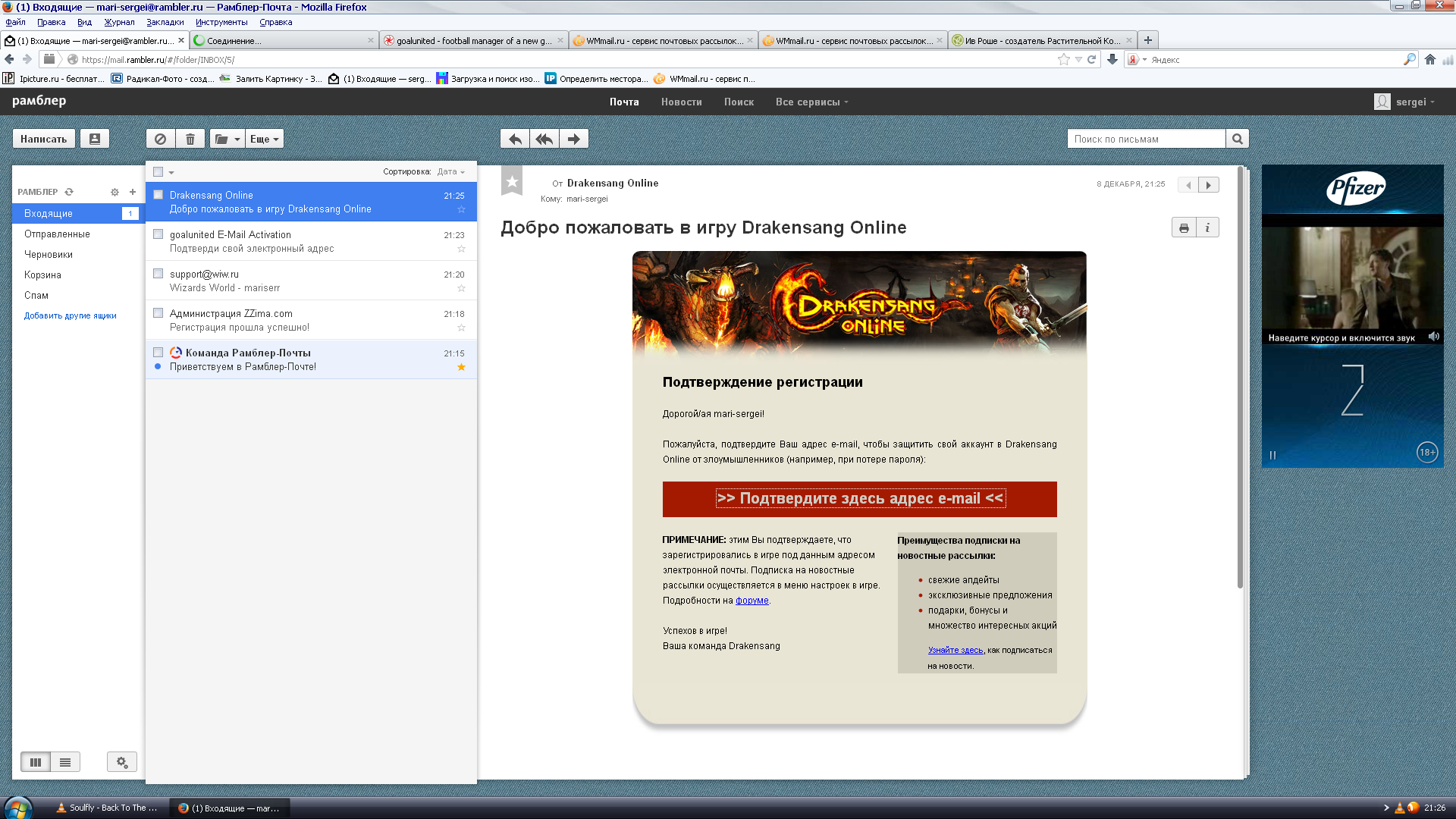This screenshot has height=819, width=1456.
Task: Open Ipicture.ru bookmark
Action: [x=54, y=79]
